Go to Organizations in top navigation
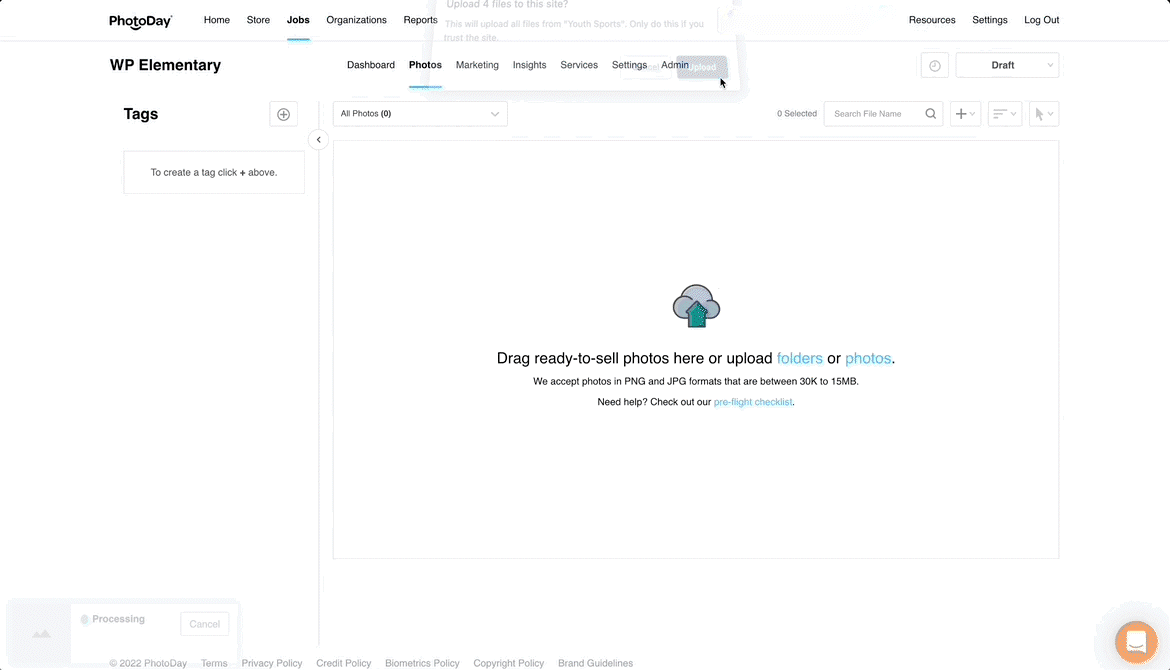 point(356,20)
